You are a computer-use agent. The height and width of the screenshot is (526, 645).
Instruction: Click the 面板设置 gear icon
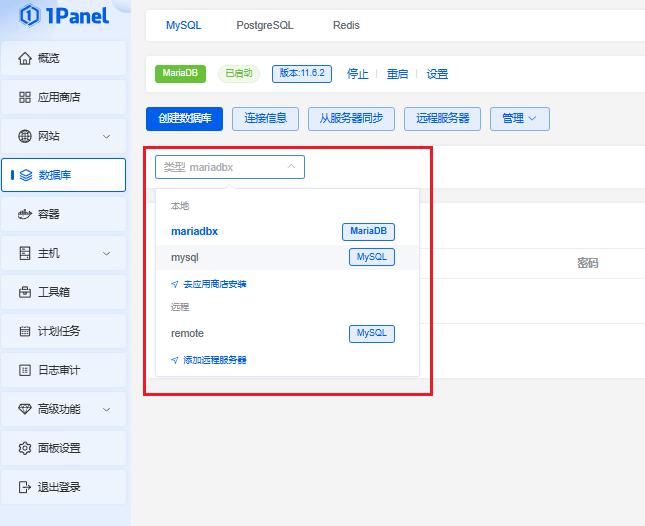(25, 448)
